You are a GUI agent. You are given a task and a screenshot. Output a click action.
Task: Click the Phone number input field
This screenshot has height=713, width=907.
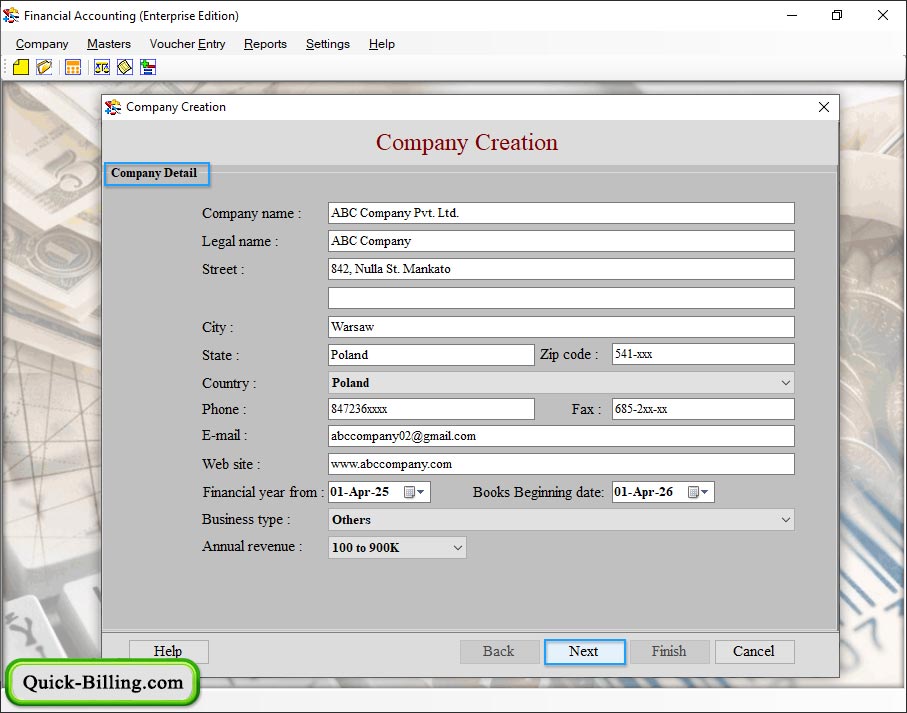point(431,409)
